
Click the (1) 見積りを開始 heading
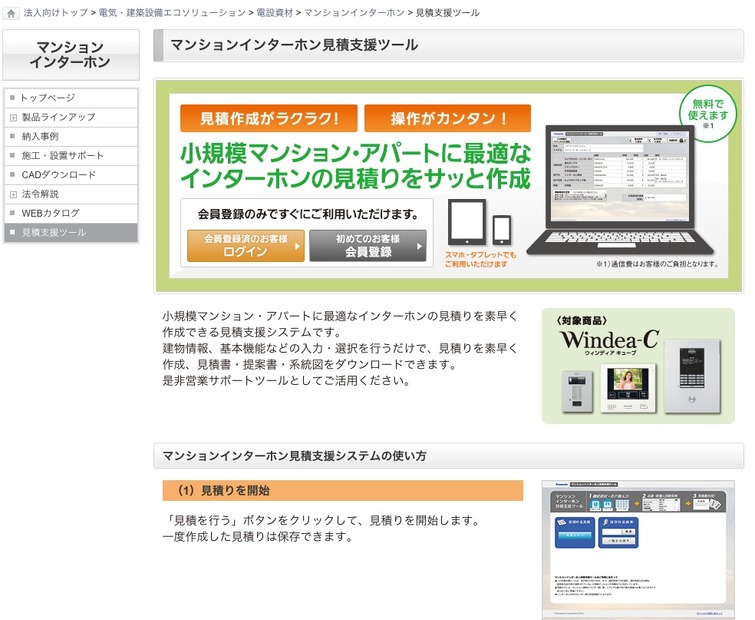click(343, 491)
